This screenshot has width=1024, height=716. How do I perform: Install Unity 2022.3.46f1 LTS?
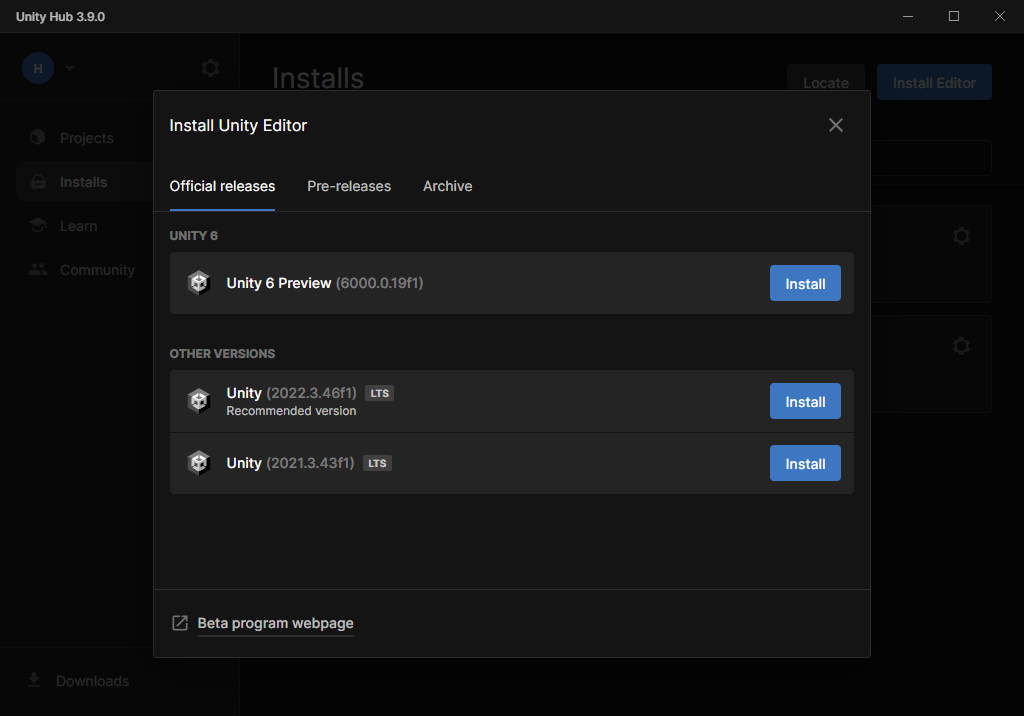[805, 401]
